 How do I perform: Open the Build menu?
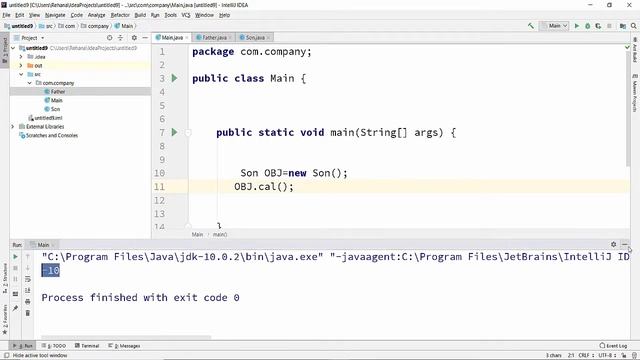140,15
